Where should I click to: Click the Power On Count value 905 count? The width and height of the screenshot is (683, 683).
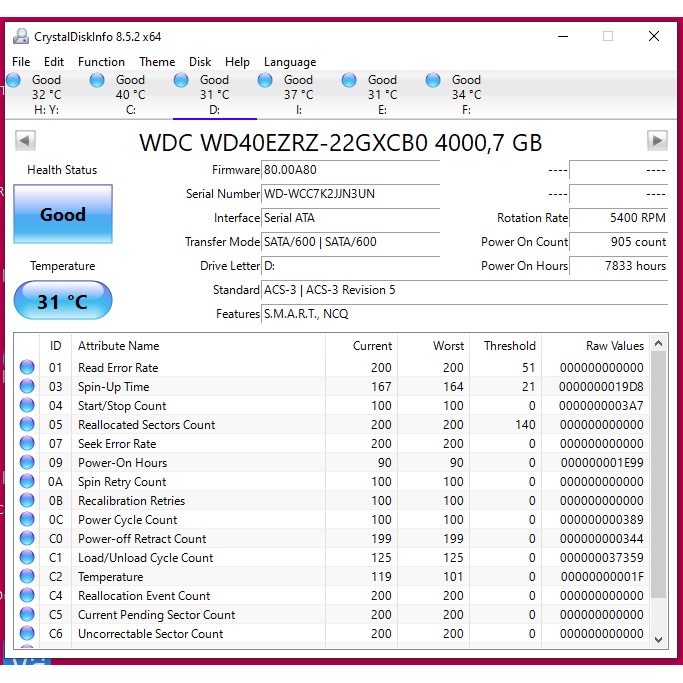(x=619, y=242)
